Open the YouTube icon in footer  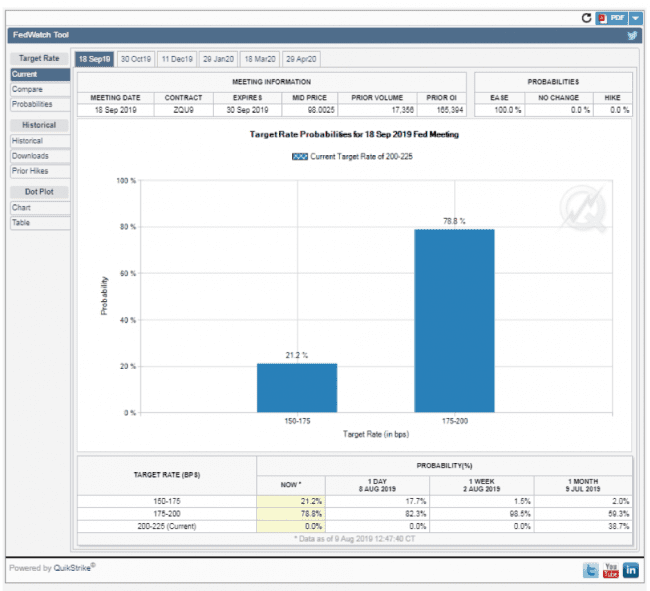(x=611, y=570)
